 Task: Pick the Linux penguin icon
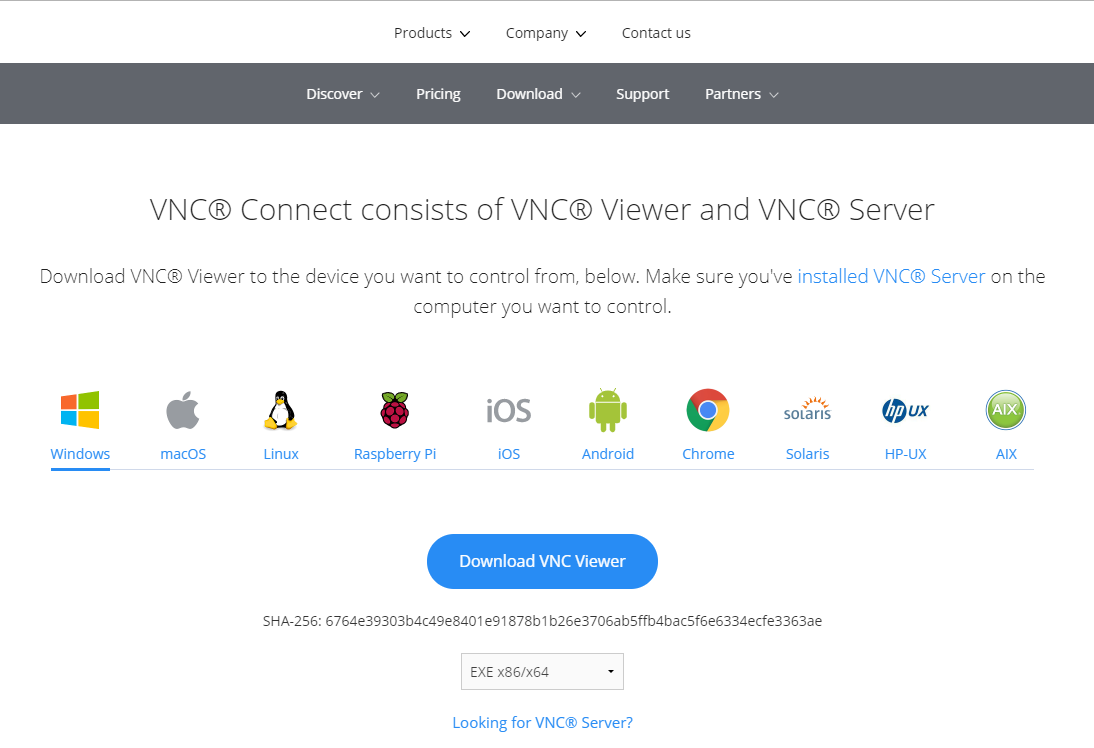click(x=281, y=411)
